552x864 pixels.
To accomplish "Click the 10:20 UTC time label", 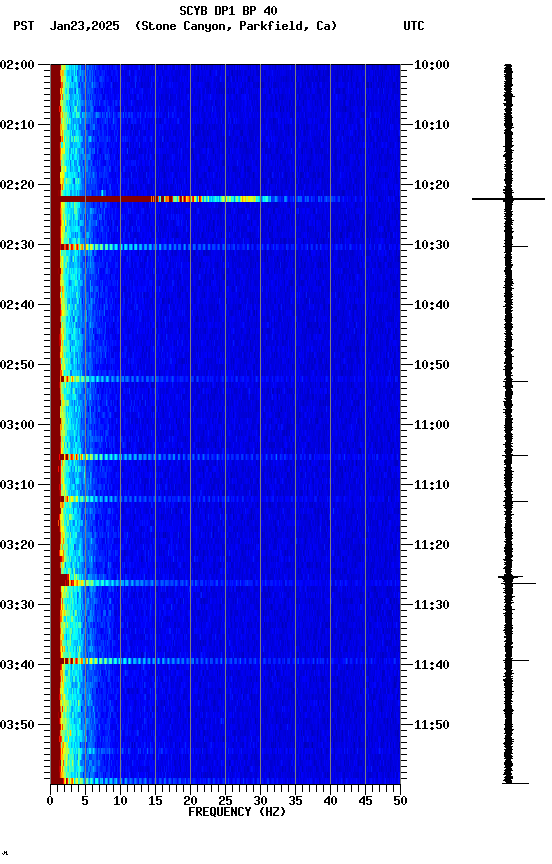I will [431, 185].
